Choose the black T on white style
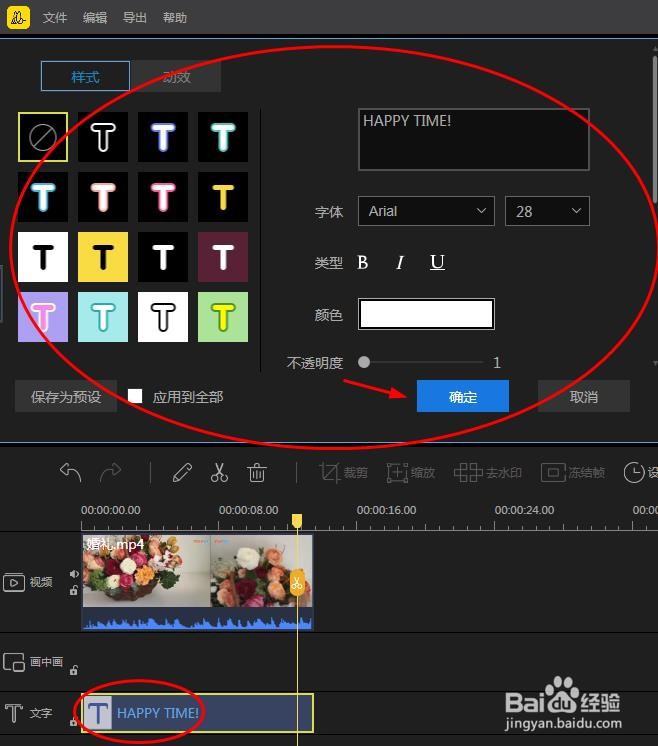The width and height of the screenshot is (658, 746). [x=43, y=257]
